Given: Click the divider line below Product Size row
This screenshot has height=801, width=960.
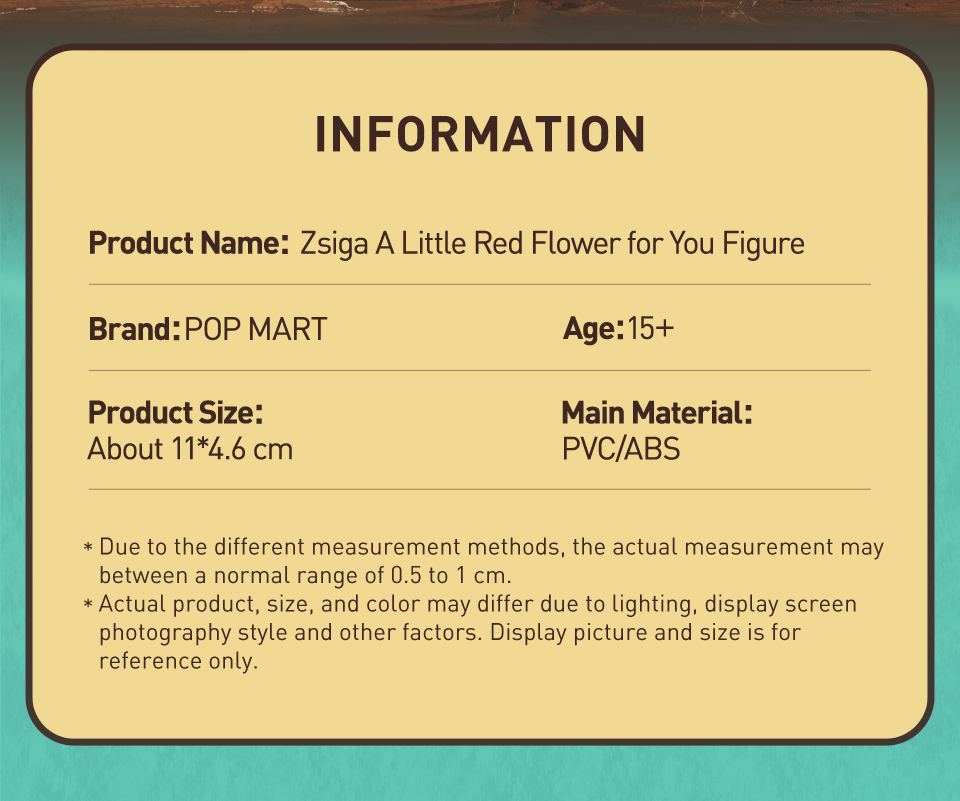Looking at the screenshot, I should coord(479,490).
